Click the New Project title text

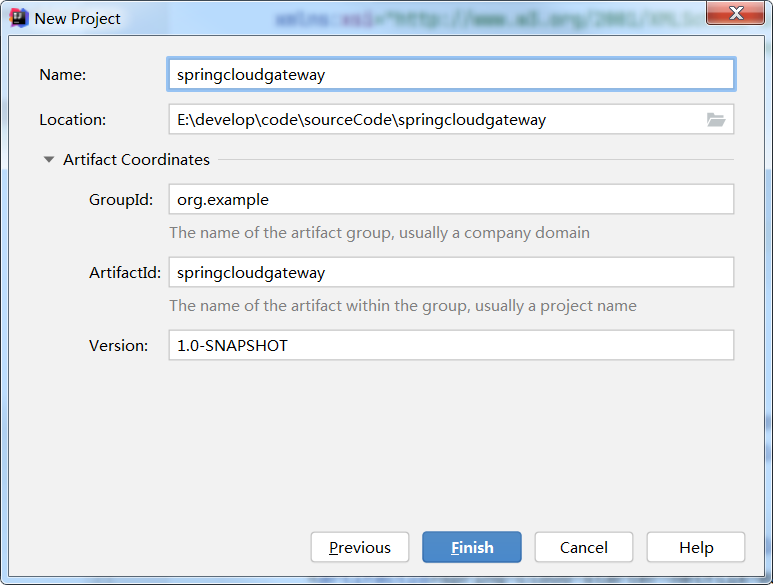point(78,18)
